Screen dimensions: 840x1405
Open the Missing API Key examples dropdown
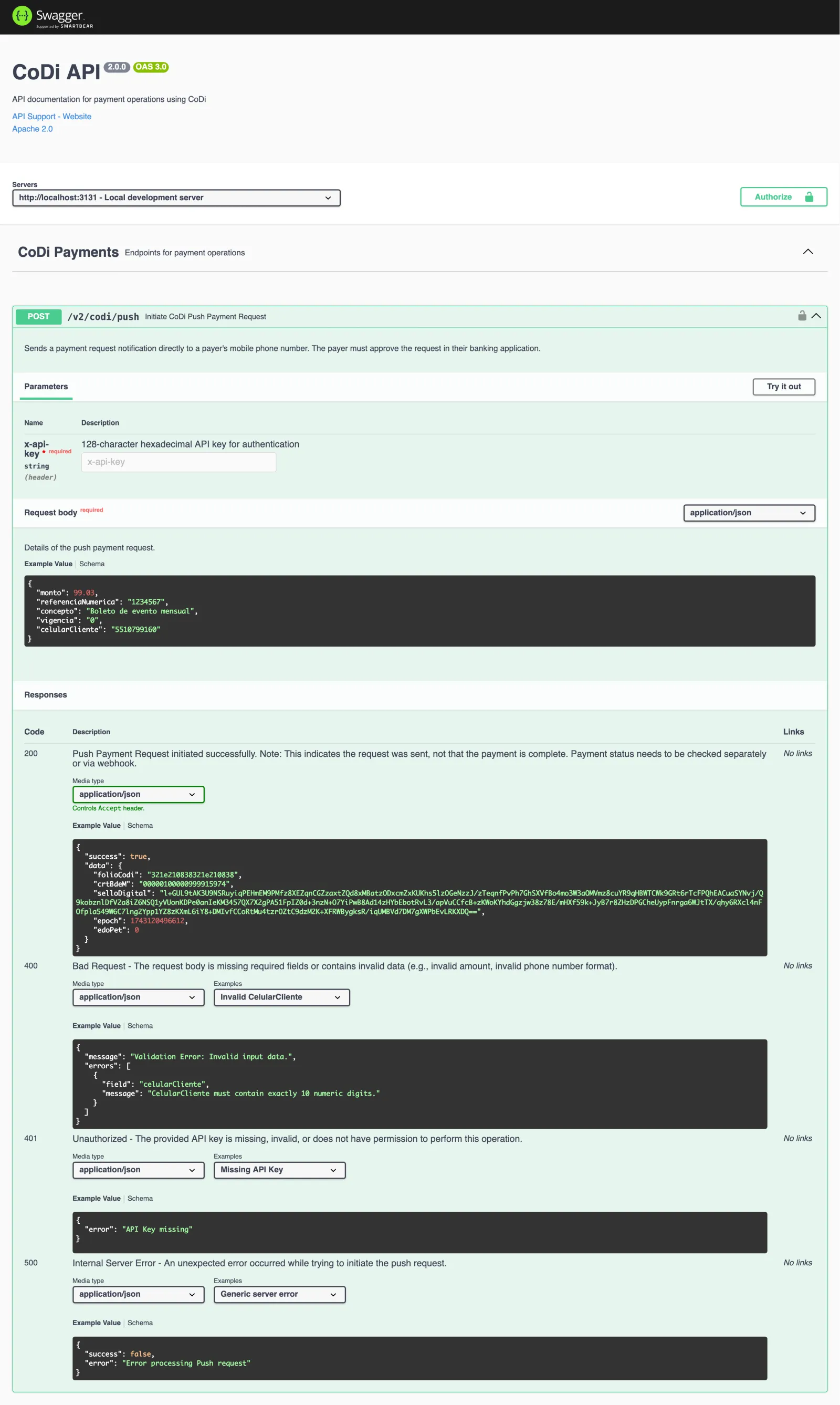[x=279, y=1169]
